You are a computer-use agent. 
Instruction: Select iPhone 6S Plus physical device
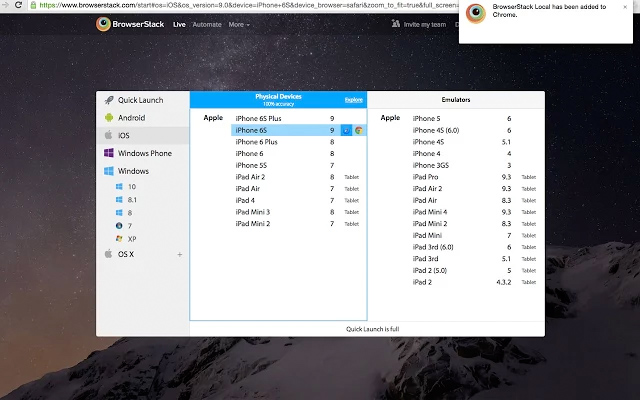tap(258, 118)
